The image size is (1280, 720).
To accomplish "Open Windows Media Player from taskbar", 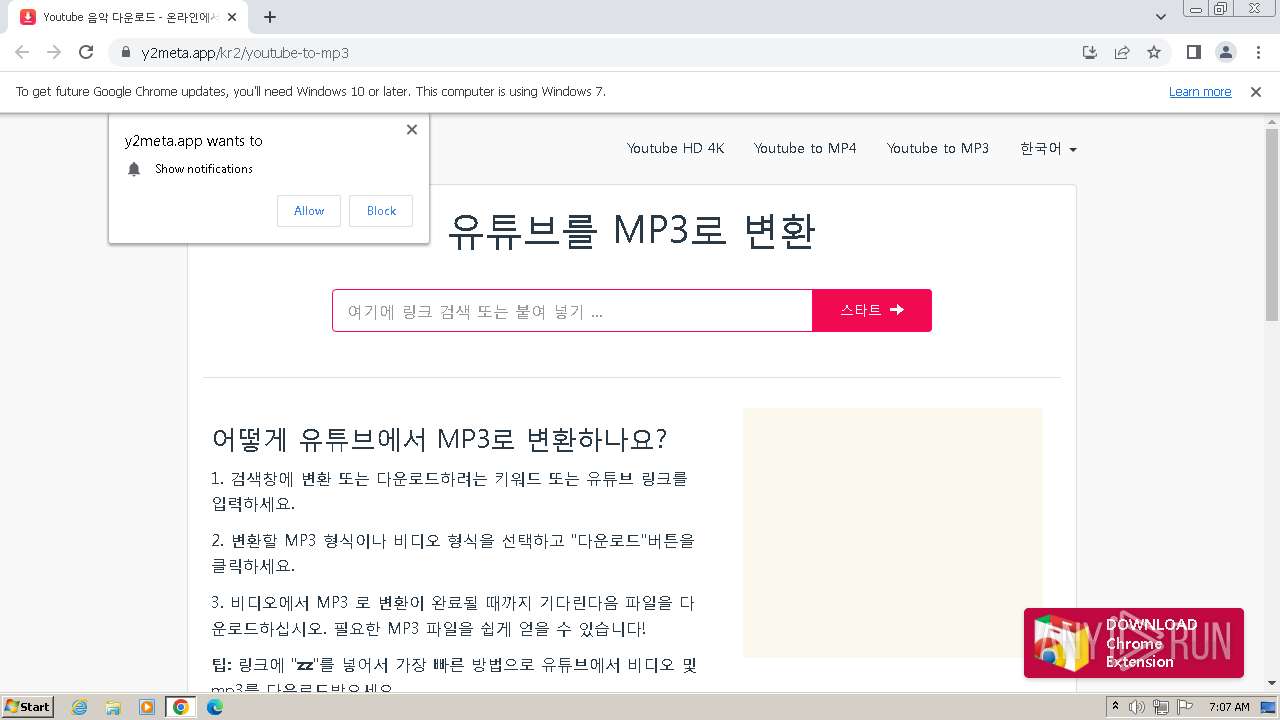I will click(147, 707).
